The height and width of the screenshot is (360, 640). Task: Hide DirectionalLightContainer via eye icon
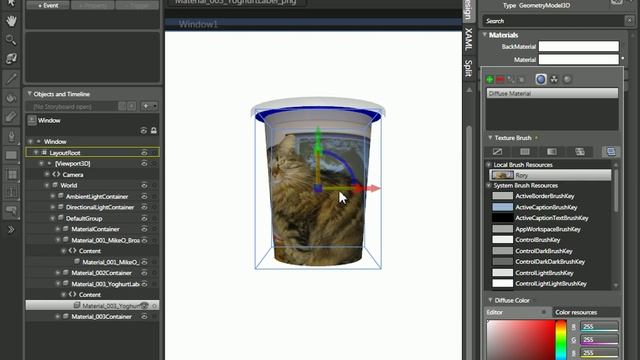coord(144,207)
